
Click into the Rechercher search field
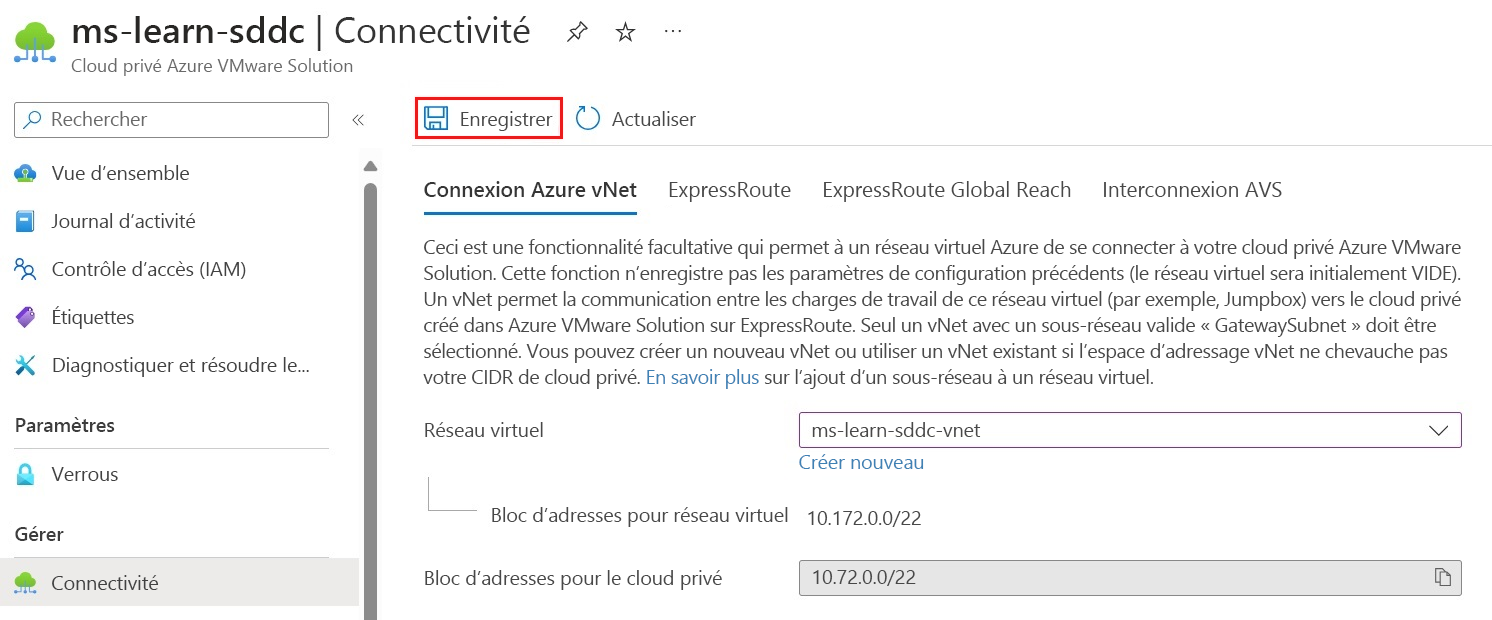click(x=170, y=119)
